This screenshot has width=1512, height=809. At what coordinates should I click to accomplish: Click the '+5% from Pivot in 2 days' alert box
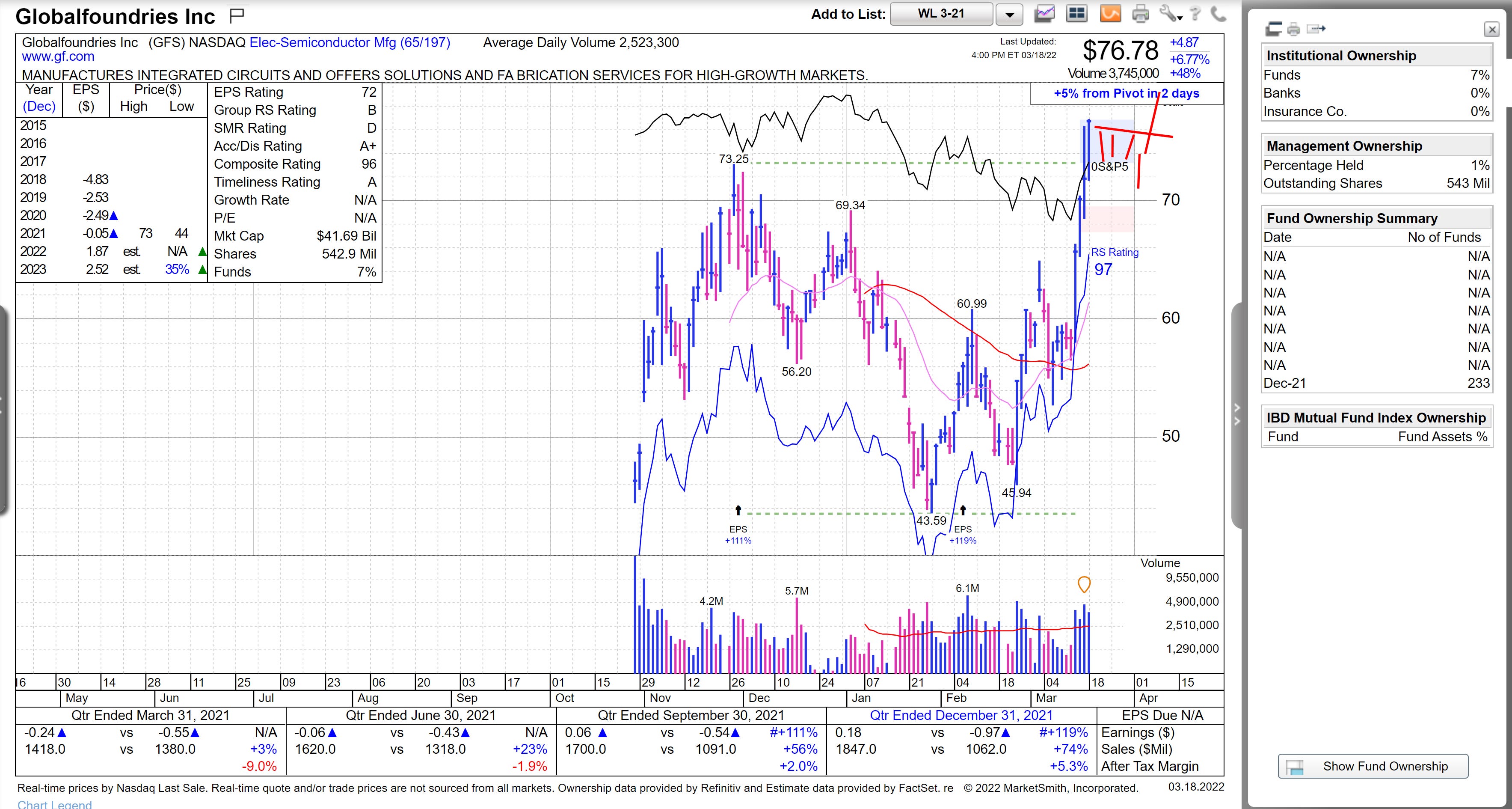coord(1127,93)
